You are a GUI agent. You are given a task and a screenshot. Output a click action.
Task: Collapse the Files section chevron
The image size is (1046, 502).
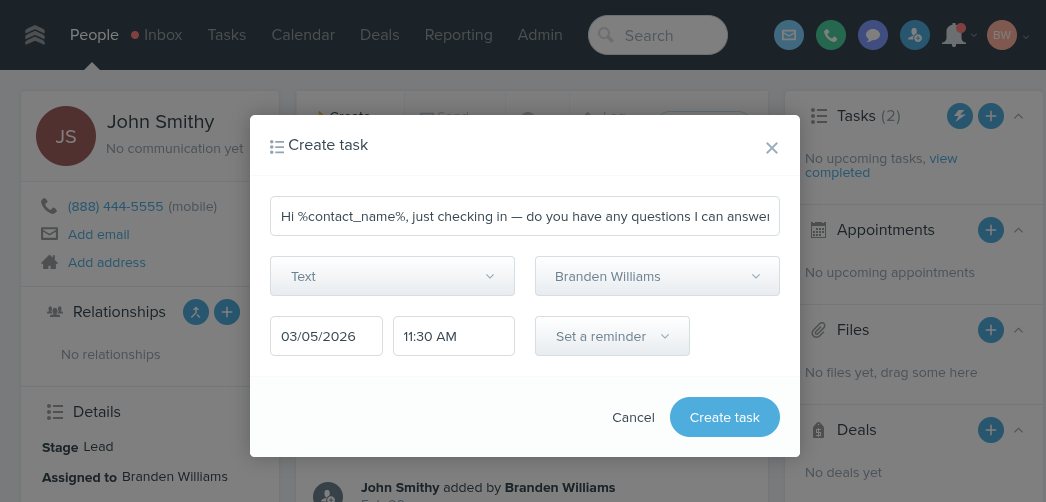point(1019,330)
